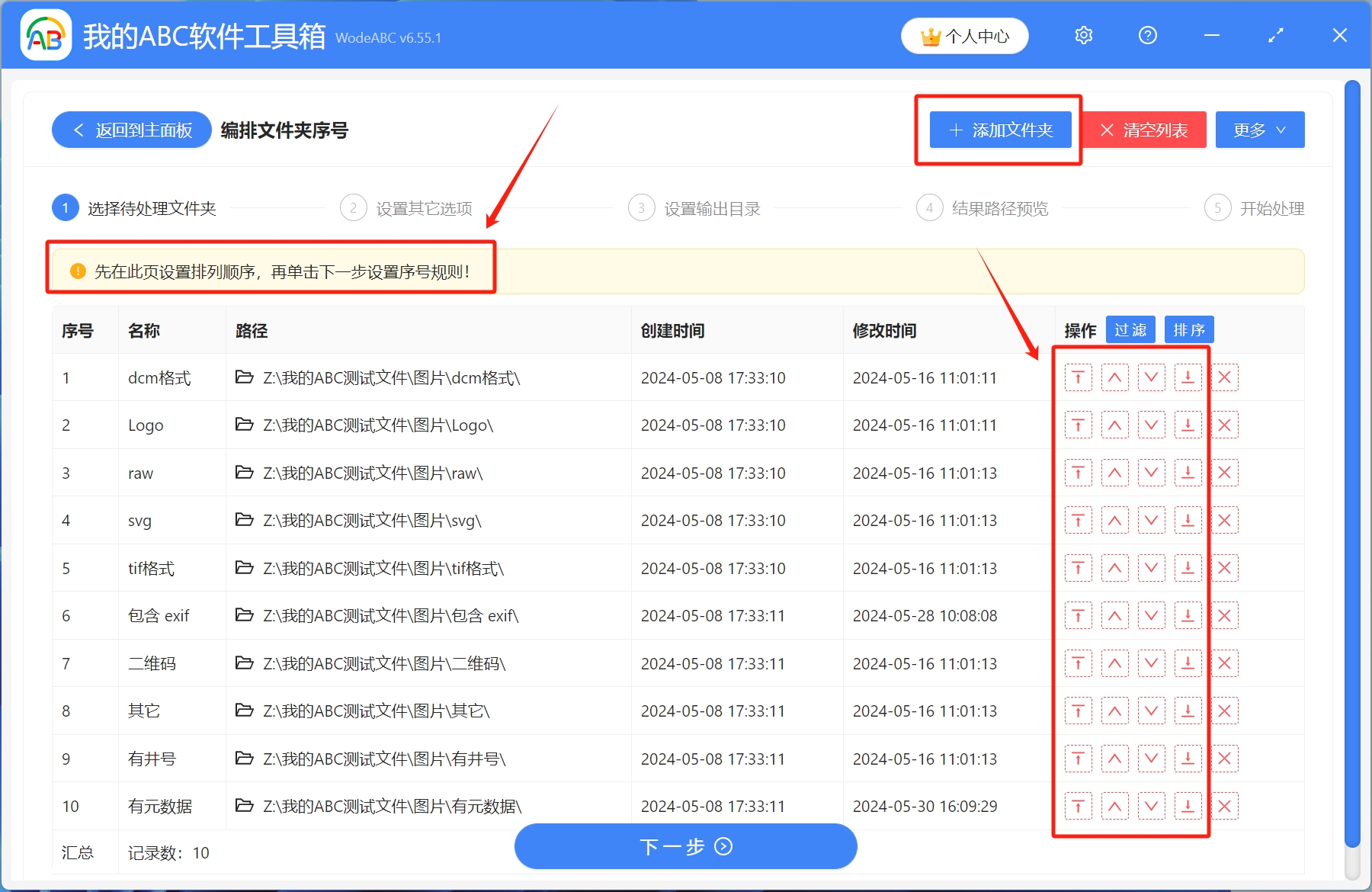Remove the tif格式 folder from the list

tap(1224, 567)
